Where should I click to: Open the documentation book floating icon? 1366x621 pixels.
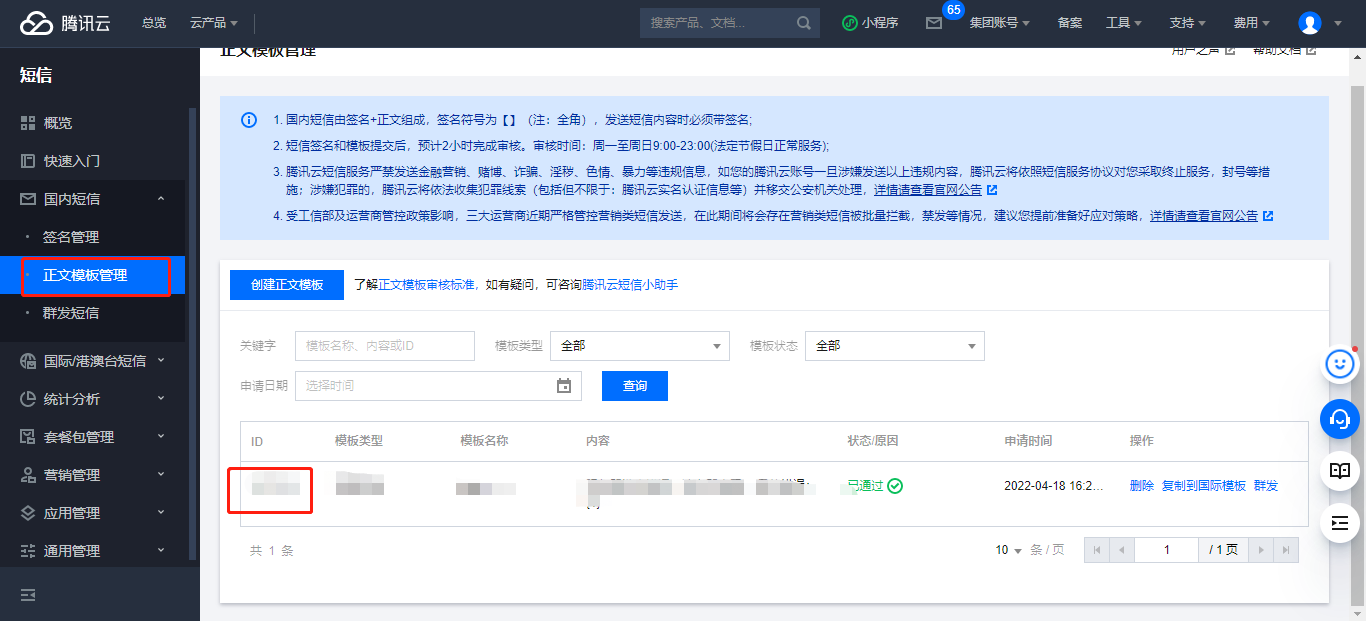pos(1340,471)
